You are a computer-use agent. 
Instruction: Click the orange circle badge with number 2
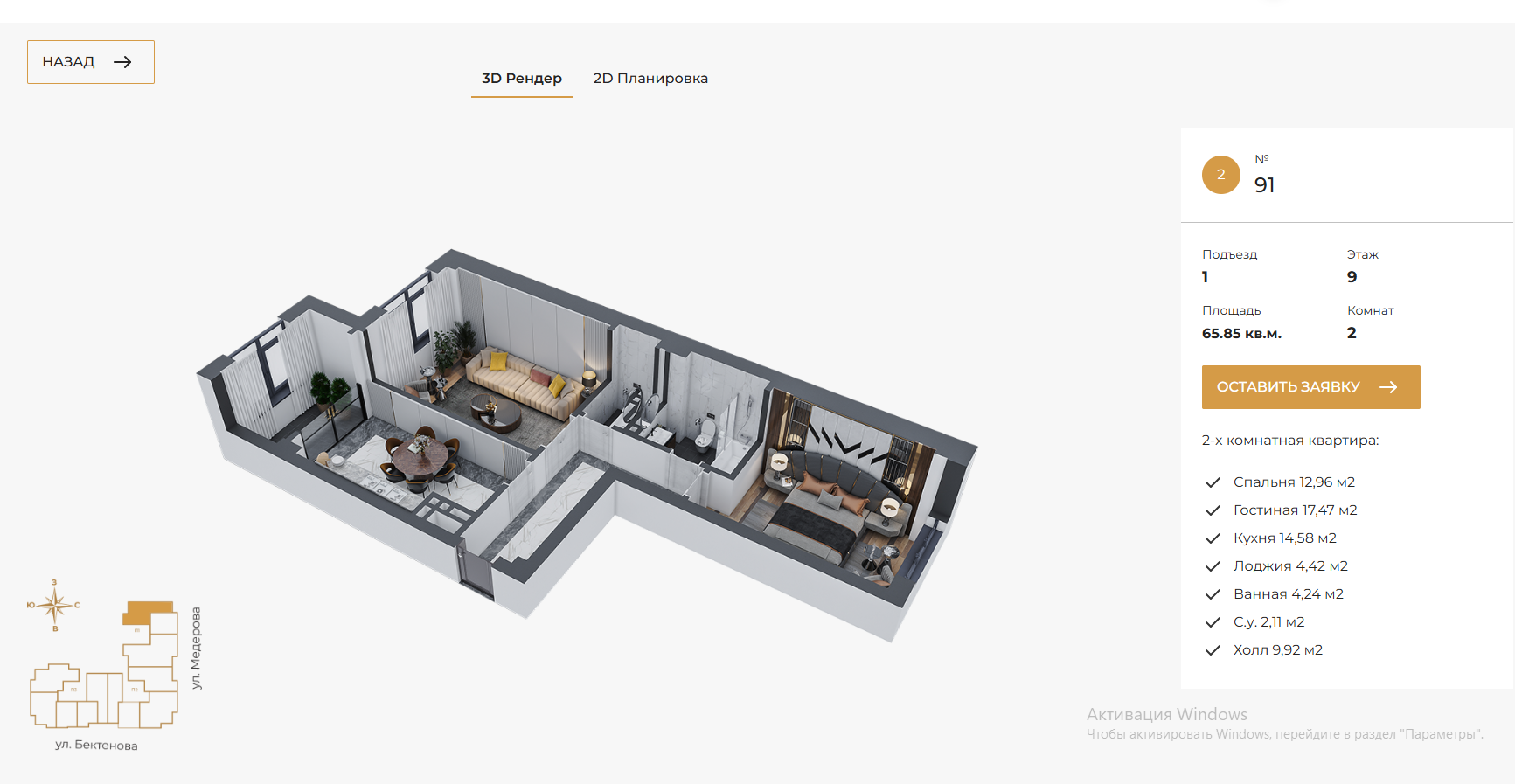[x=1220, y=175]
